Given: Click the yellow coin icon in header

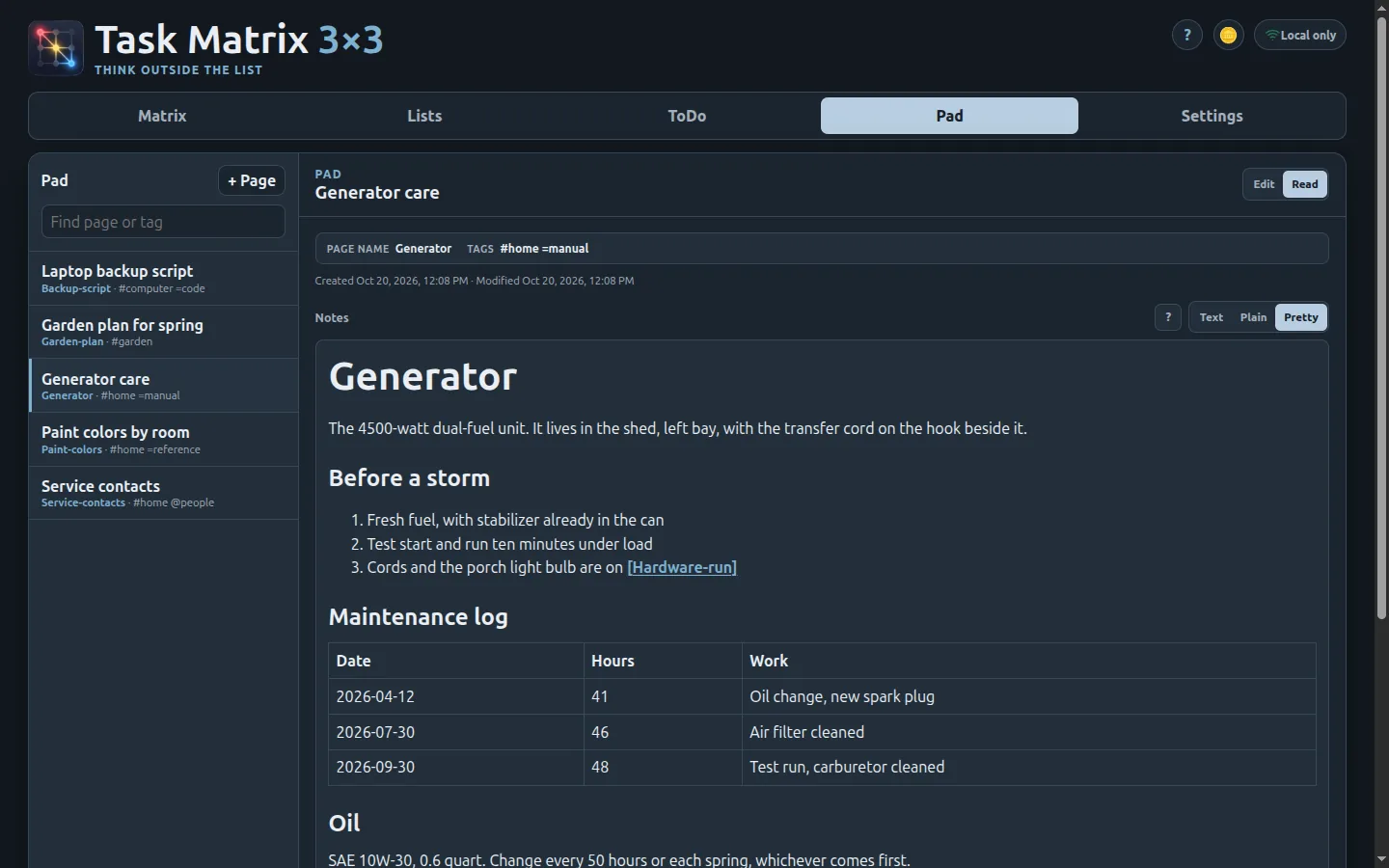Looking at the screenshot, I should tap(1228, 35).
